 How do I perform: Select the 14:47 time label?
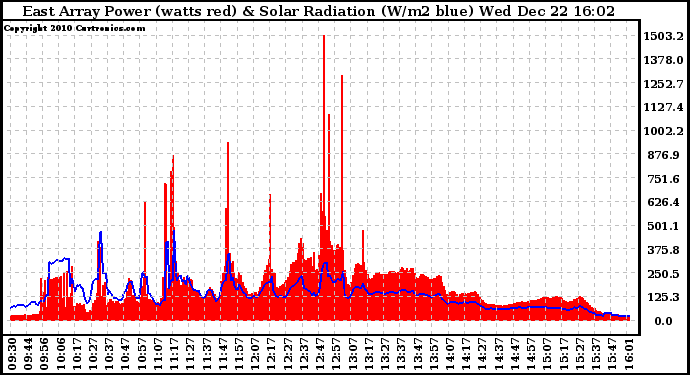point(515,354)
